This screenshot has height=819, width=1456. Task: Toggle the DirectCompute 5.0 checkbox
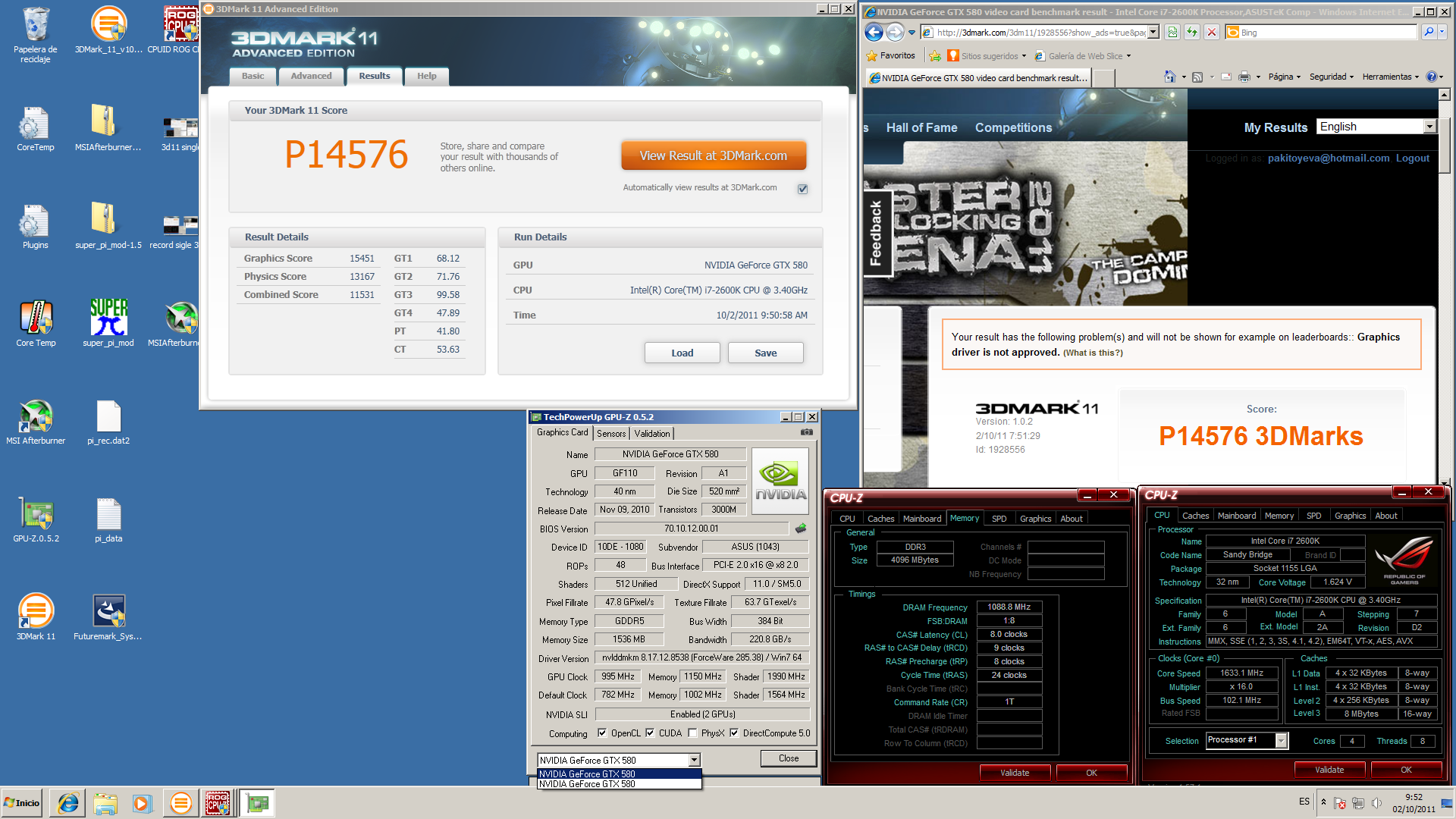(734, 733)
